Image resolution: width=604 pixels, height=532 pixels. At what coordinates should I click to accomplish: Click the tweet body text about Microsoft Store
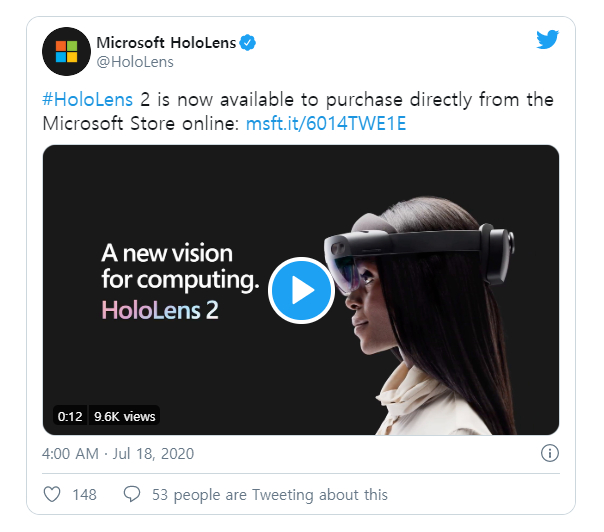coord(298,111)
